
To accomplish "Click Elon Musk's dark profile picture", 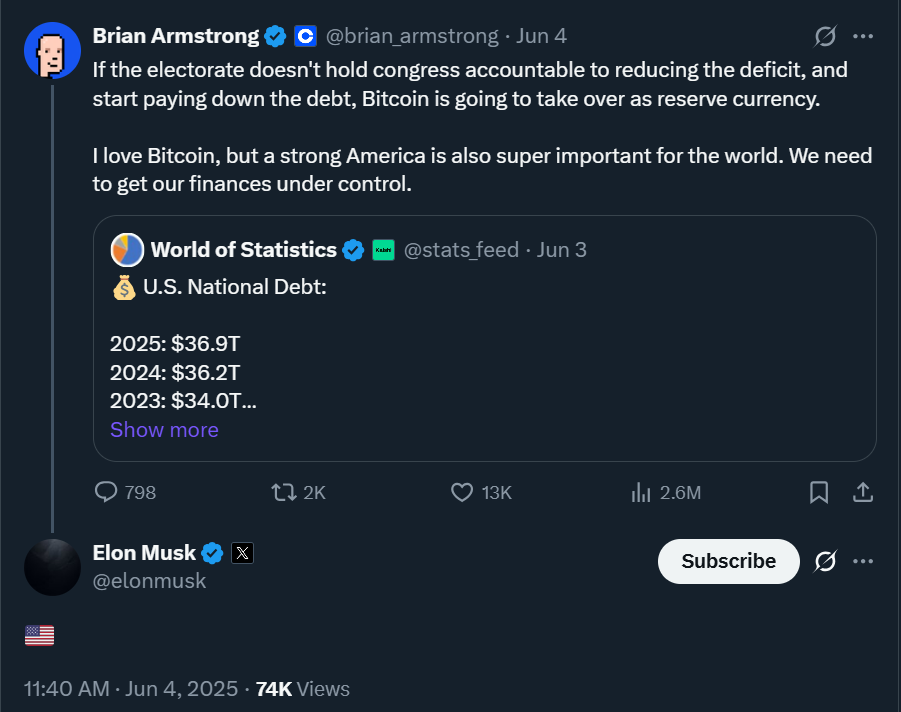I will [x=52, y=567].
